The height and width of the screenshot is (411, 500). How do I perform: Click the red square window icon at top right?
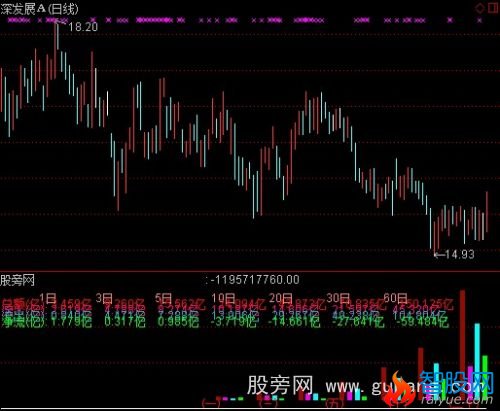coord(493,8)
